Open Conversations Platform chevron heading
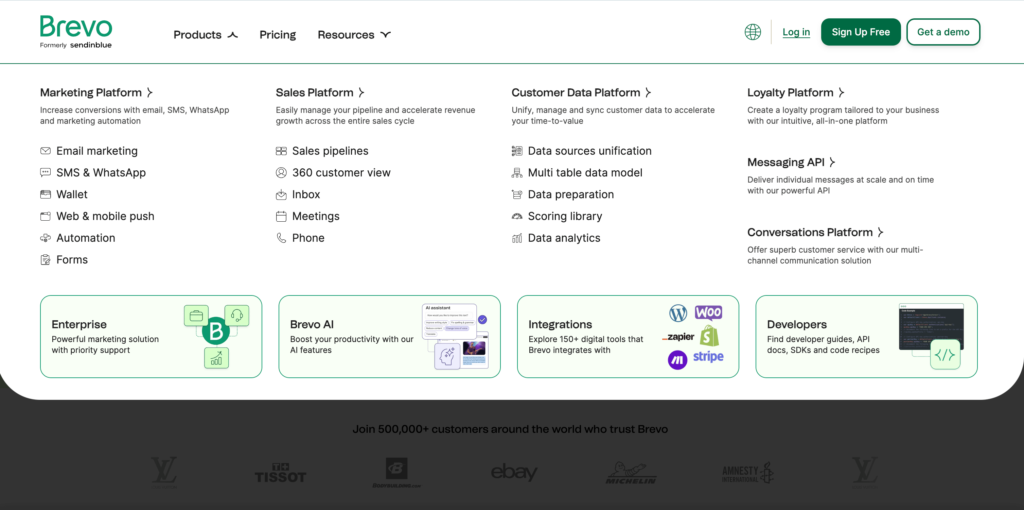Screen dimensions: 1024x510 coord(815,232)
